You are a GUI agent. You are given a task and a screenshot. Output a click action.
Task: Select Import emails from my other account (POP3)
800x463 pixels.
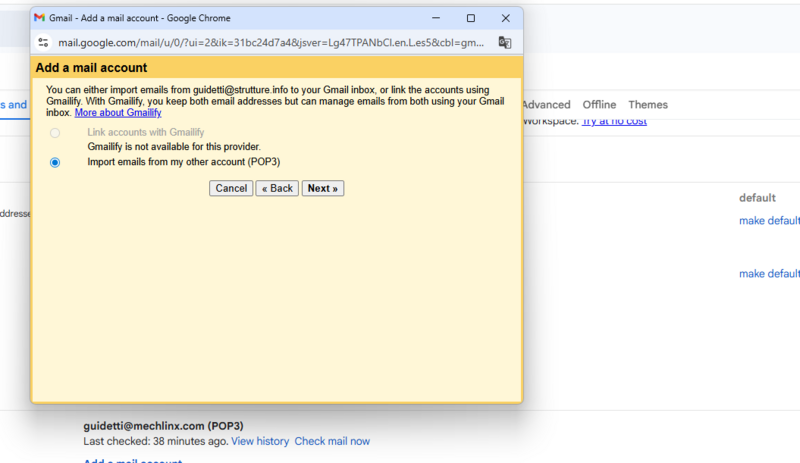(55, 162)
